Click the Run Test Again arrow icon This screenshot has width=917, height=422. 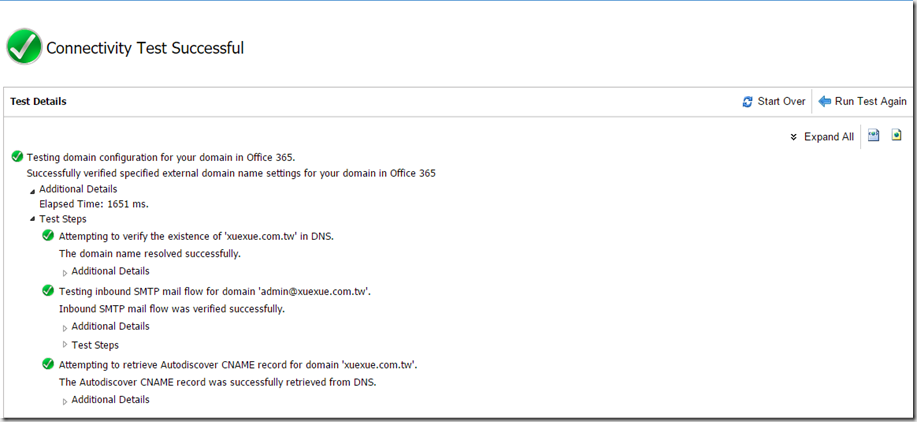point(825,102)
